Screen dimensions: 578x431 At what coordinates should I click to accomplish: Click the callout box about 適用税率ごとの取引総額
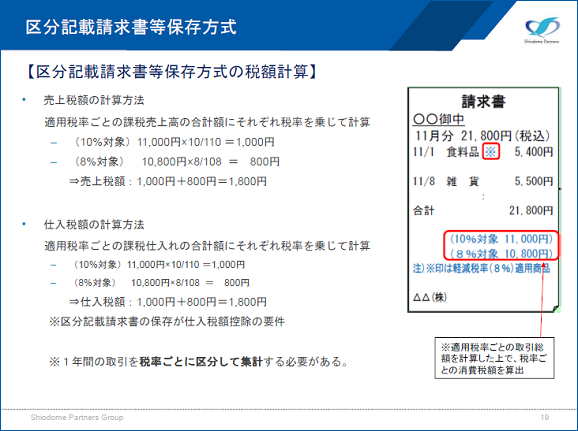point(494,358)
